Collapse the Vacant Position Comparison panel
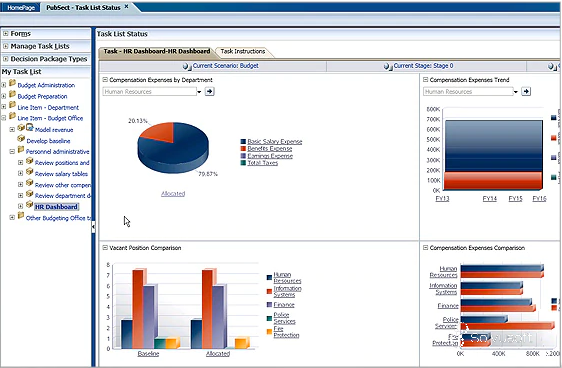This screenshot has height=368, width=562. (105, 248)
